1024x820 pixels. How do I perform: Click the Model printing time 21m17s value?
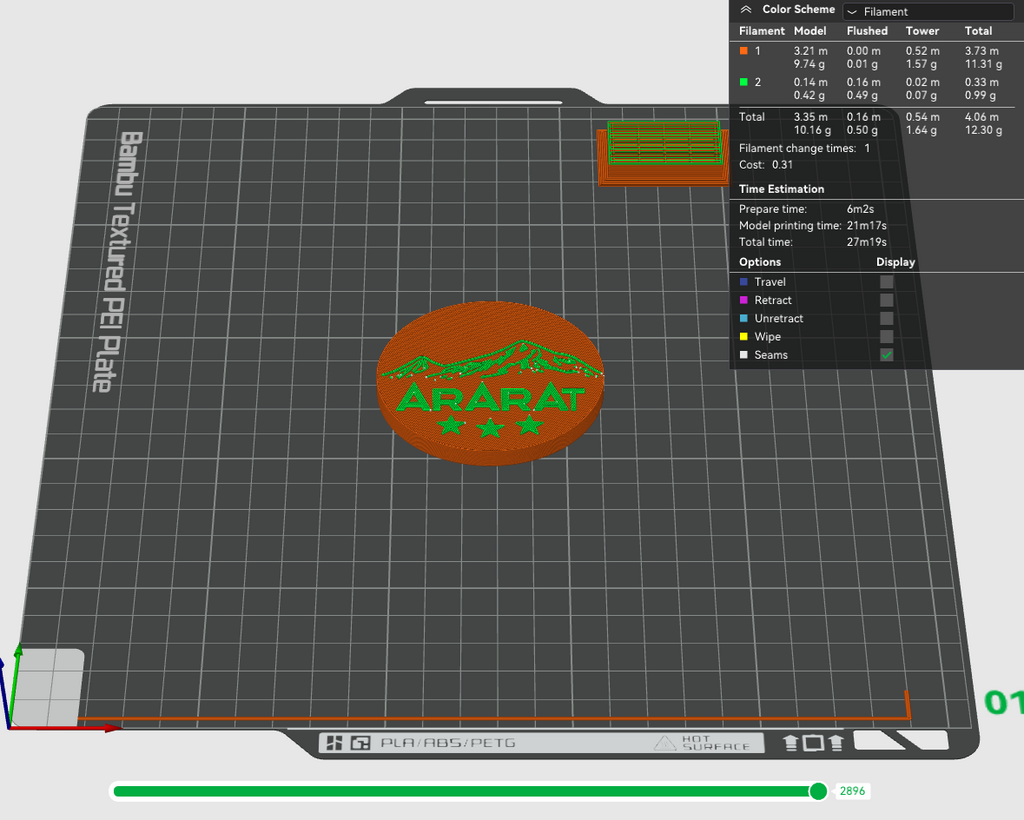click(x=867, y=225)
